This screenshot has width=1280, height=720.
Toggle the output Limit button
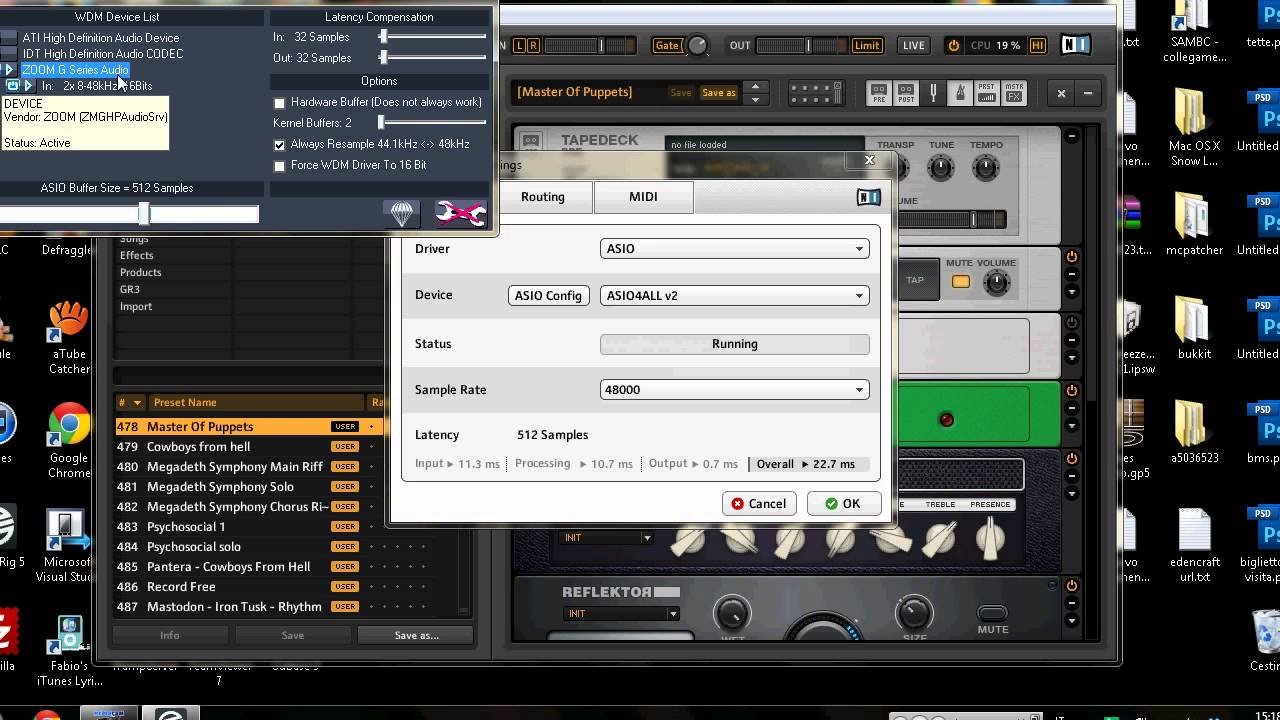click(x=867, y=45)
